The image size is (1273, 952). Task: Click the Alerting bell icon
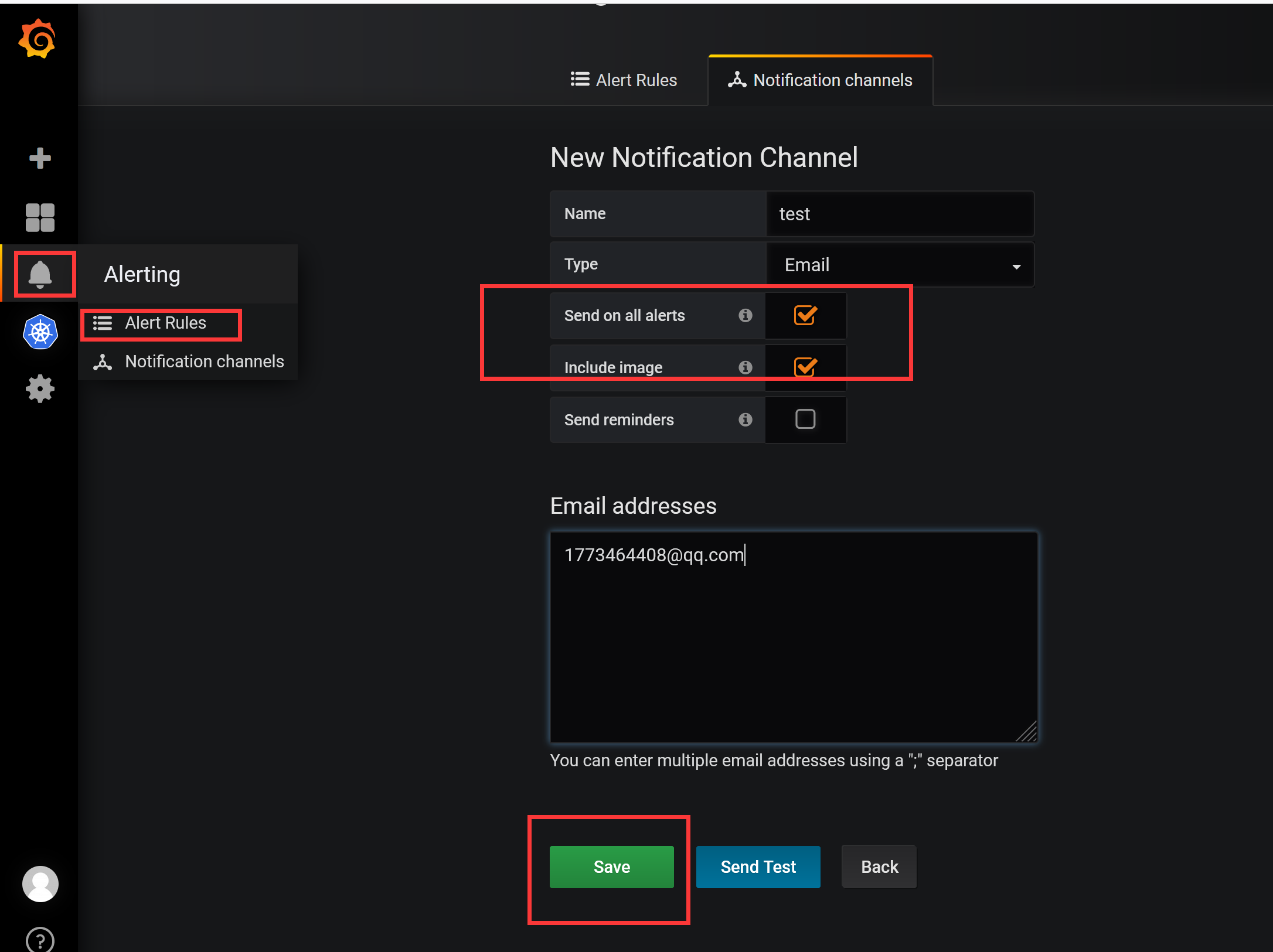pyautogui.click(x=40, y=274)
